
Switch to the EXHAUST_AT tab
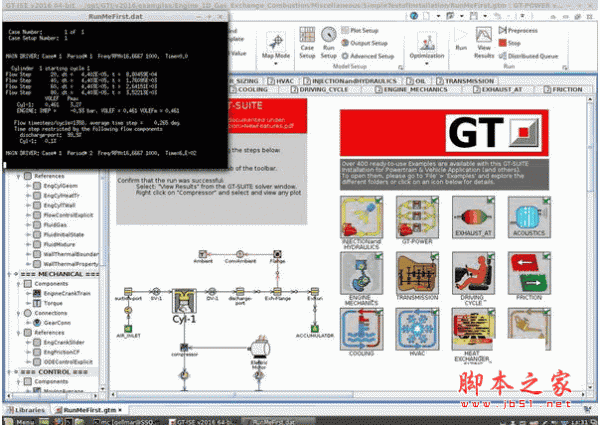click(x=497, y=90)
